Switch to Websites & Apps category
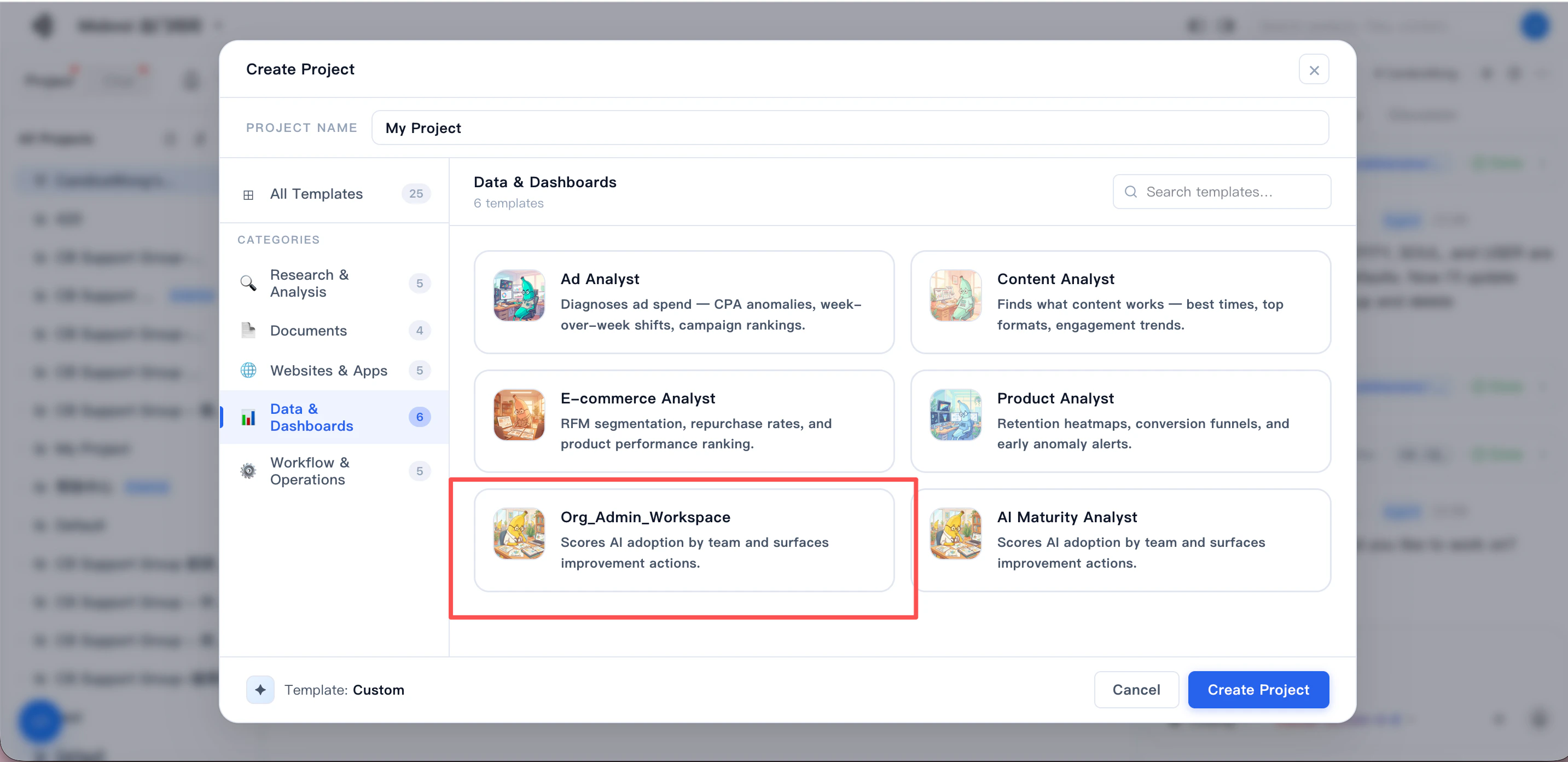The width and height of the screenshot is (1568, 762). click(x=334, y=371)
